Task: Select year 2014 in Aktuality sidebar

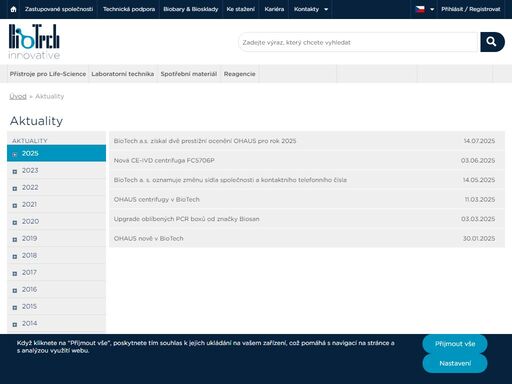Action: click(x=56, y=323)
